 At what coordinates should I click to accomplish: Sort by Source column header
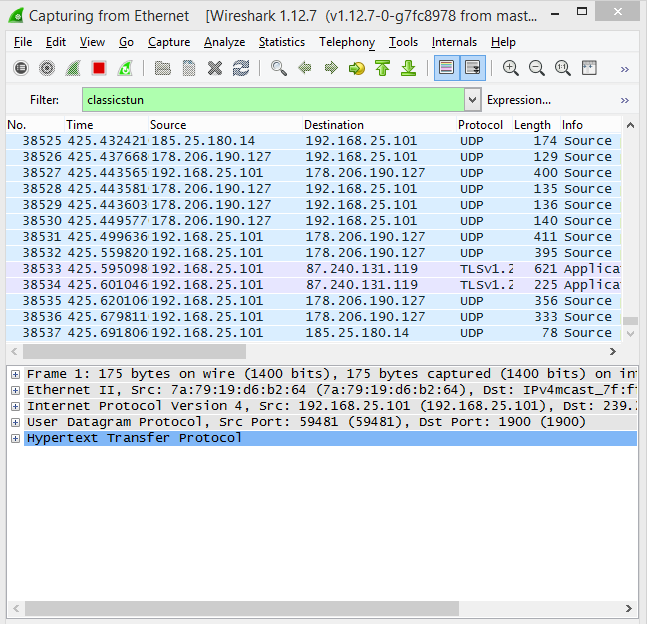pyautogui.click(x=225, y=125)
